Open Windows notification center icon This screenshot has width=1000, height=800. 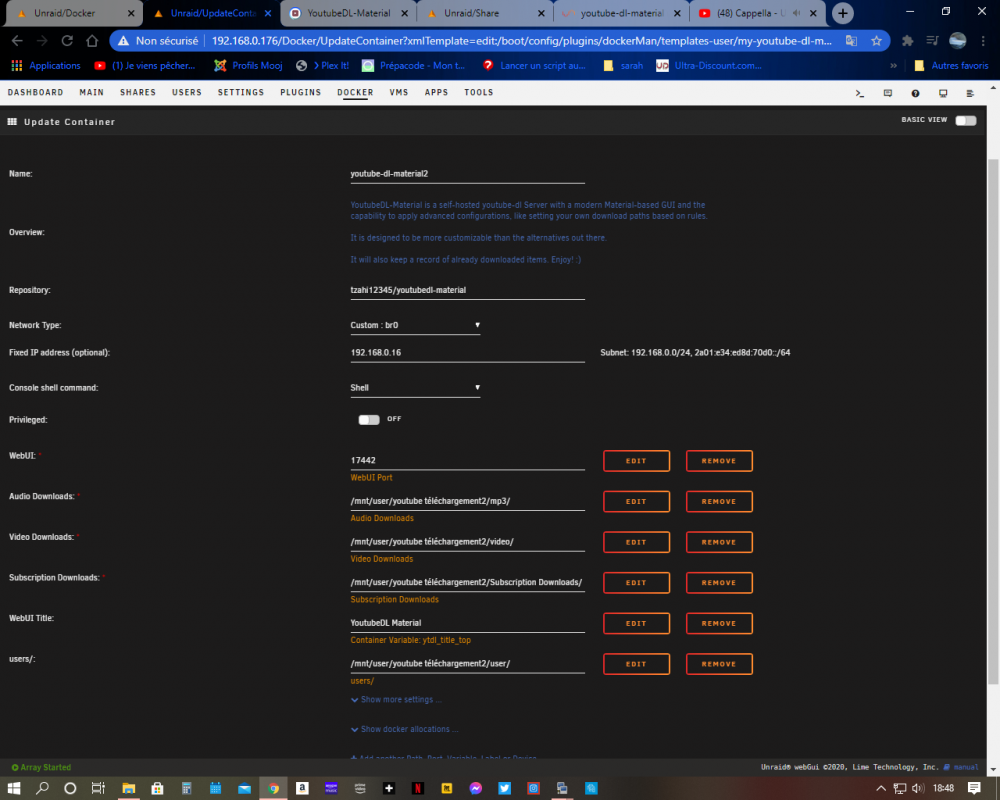point(974,788)
